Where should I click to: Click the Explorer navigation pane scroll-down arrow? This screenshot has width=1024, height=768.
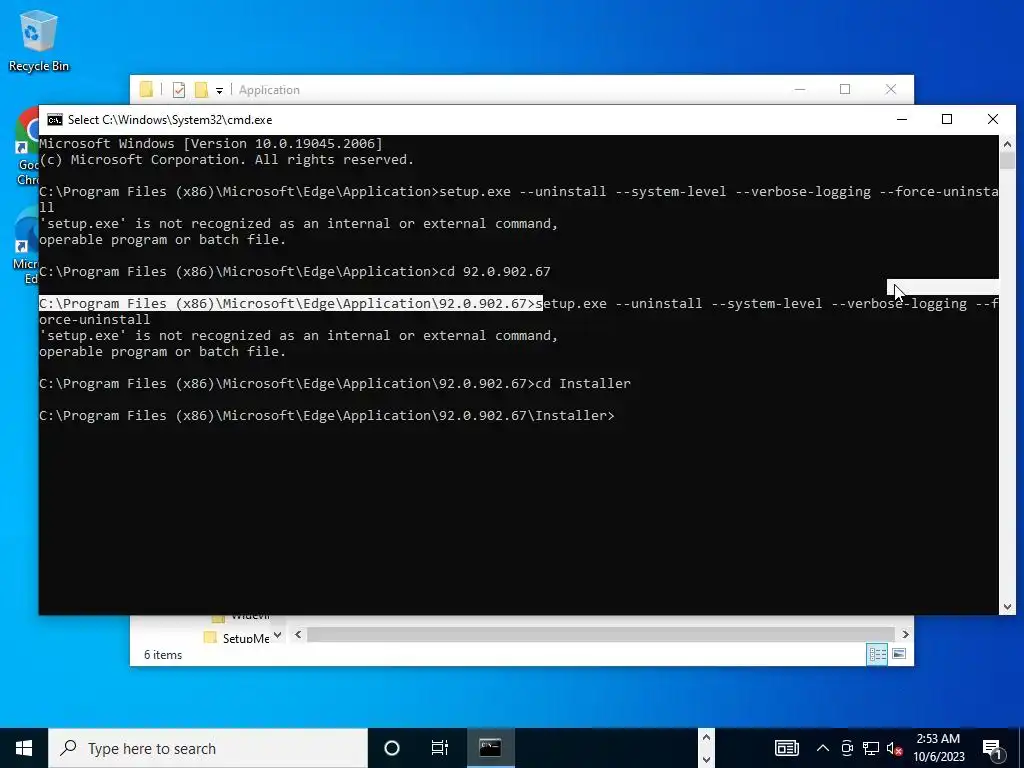(x=278, y=634)
